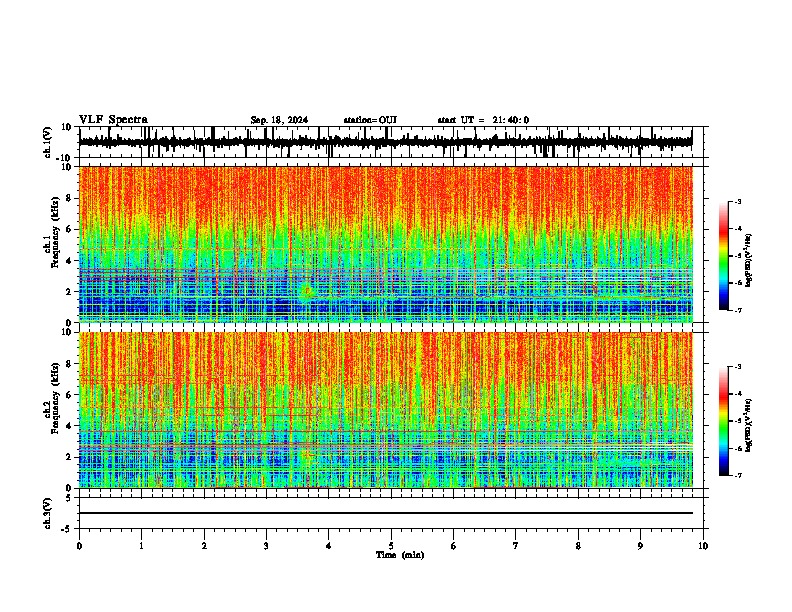Click the bright green burst near 2 kHz in the ch.1 spectrogram
The image size is (792, 612).
pyautogui.click(x=306, y=291)
